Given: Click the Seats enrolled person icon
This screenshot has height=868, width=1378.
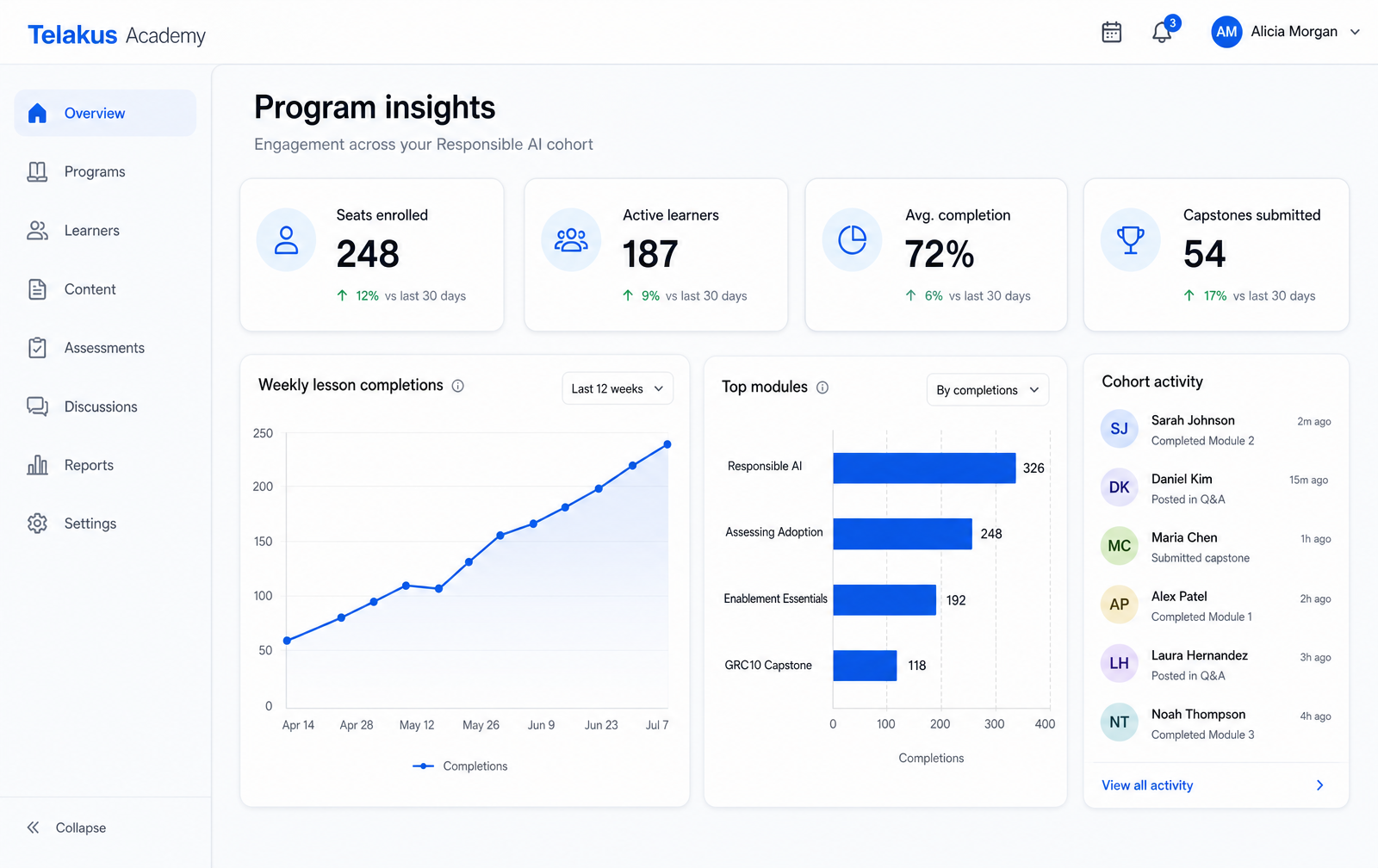Looking at the screenshot, I should [286, 240].
